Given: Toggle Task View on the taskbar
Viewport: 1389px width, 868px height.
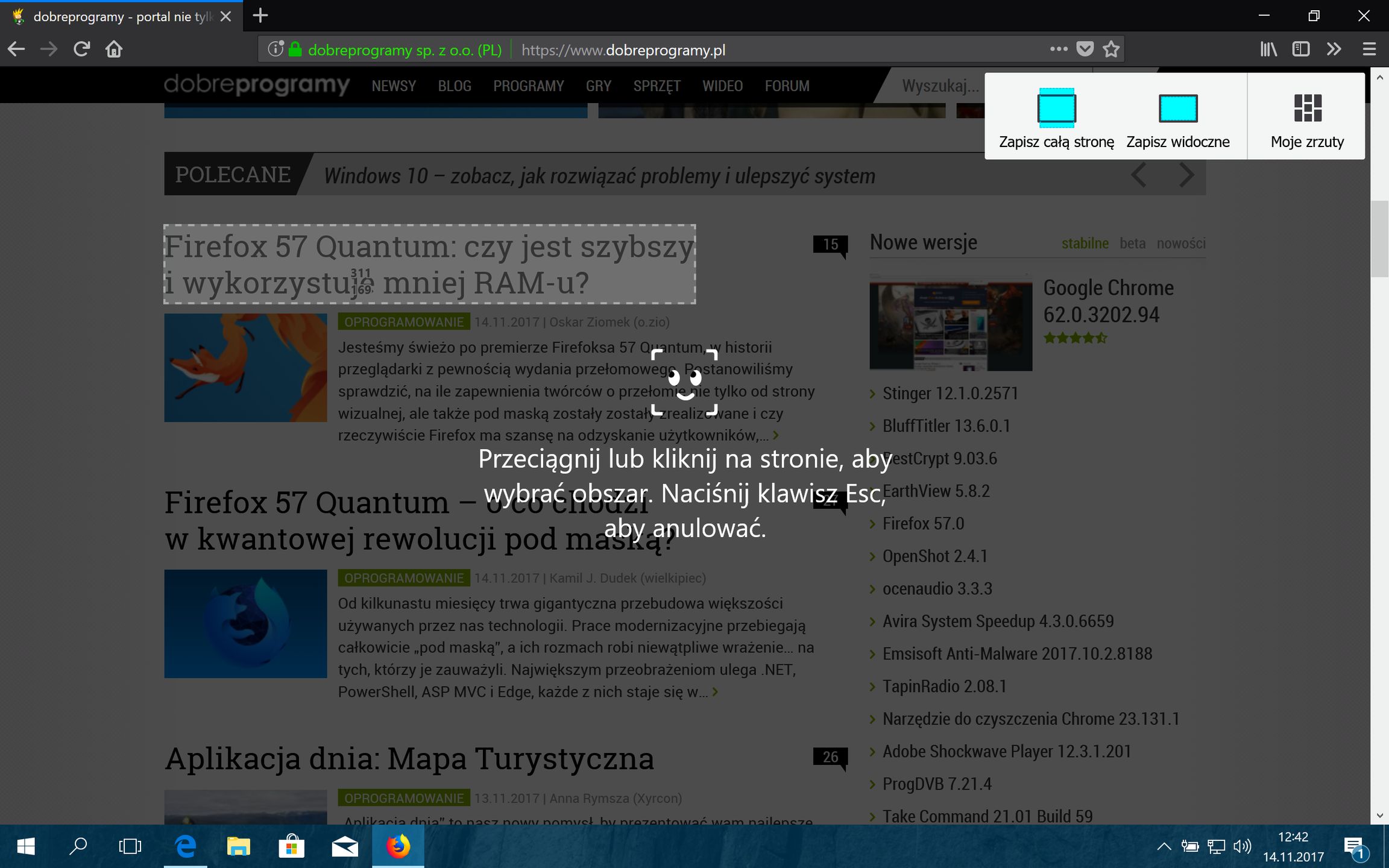Looking at the screenshot, I should (131, 846).
